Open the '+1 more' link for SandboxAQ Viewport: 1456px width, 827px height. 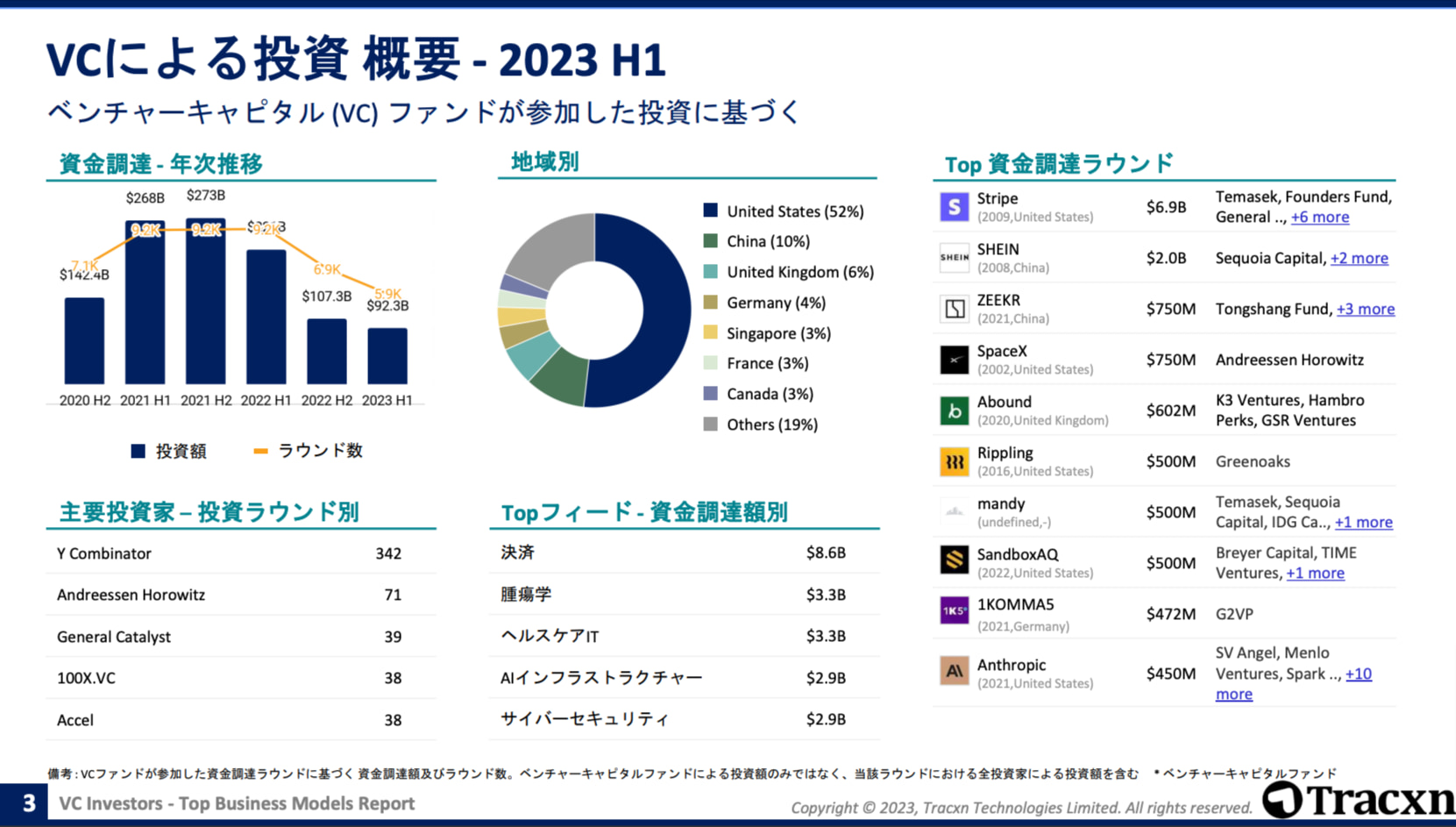1315,574
